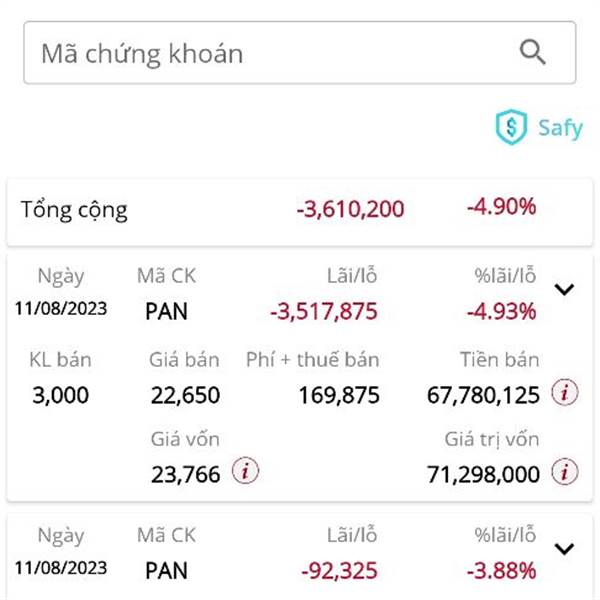This screenshot has width=600, height=600.
Task: Open the Safy shield icon
Action: tap(511, 127)
